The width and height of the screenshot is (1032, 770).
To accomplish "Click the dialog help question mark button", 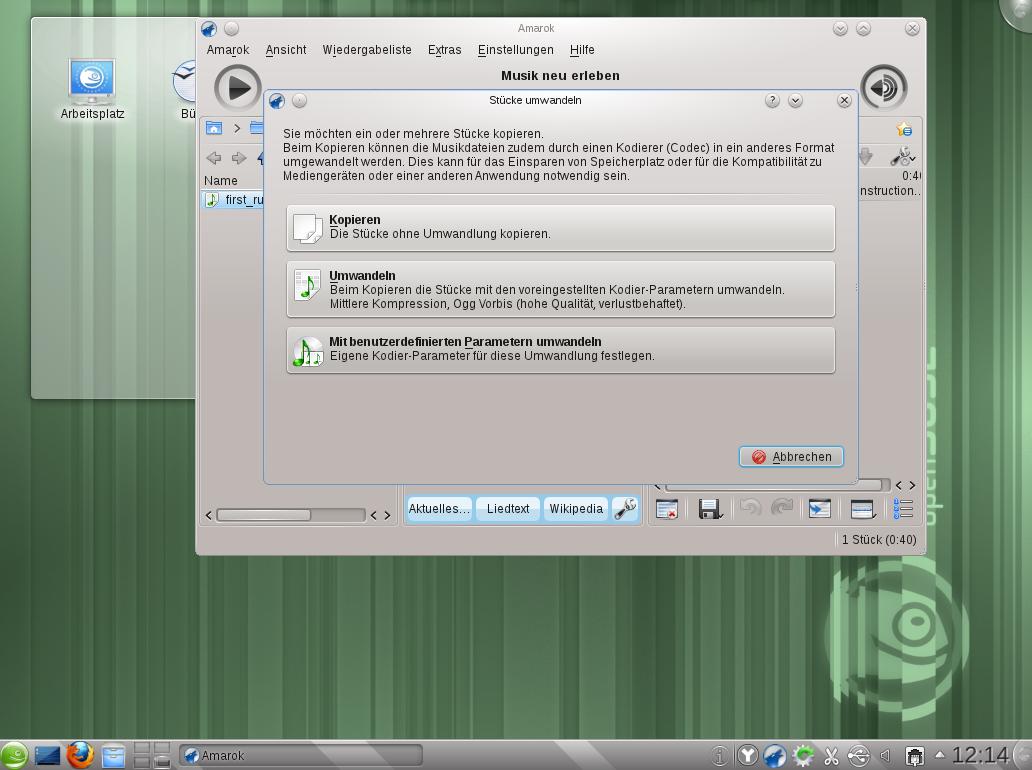I will [772, 101].
